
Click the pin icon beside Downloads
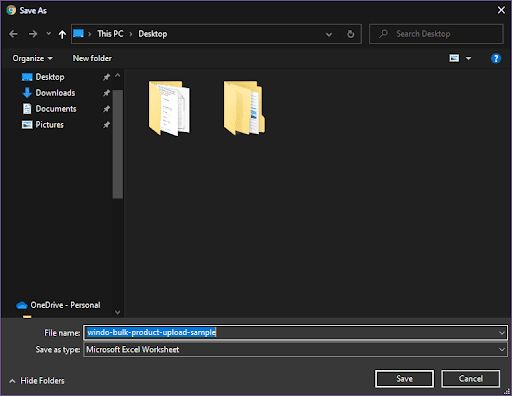point(106,93)
